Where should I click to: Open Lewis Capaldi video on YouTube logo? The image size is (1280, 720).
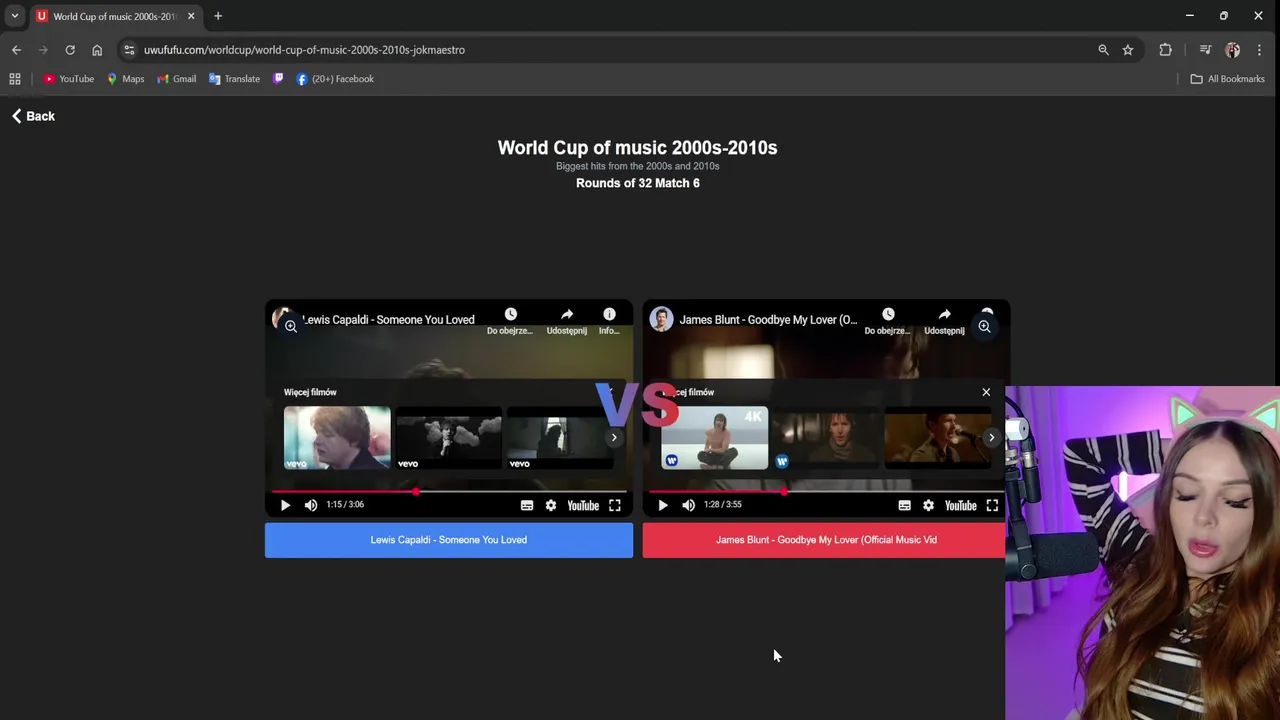(583, 505)
